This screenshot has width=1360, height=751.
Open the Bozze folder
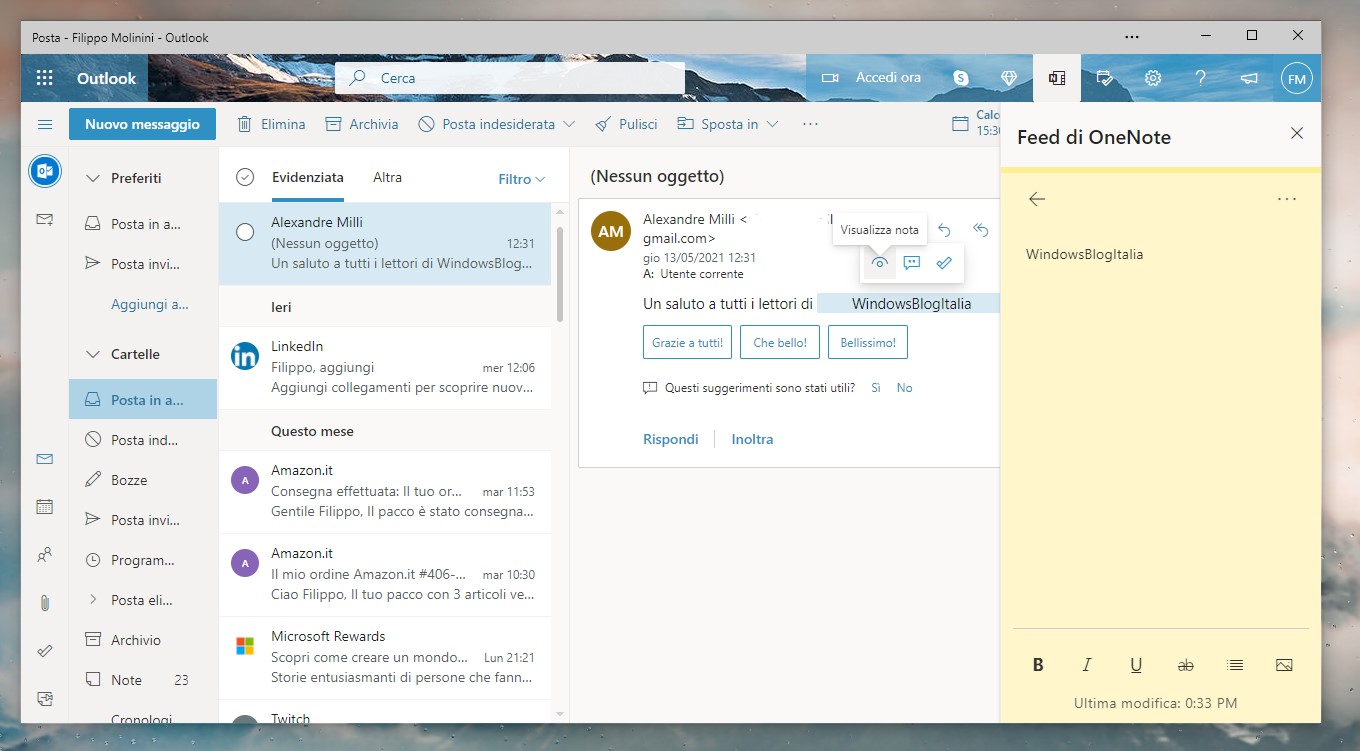(142, 480)
